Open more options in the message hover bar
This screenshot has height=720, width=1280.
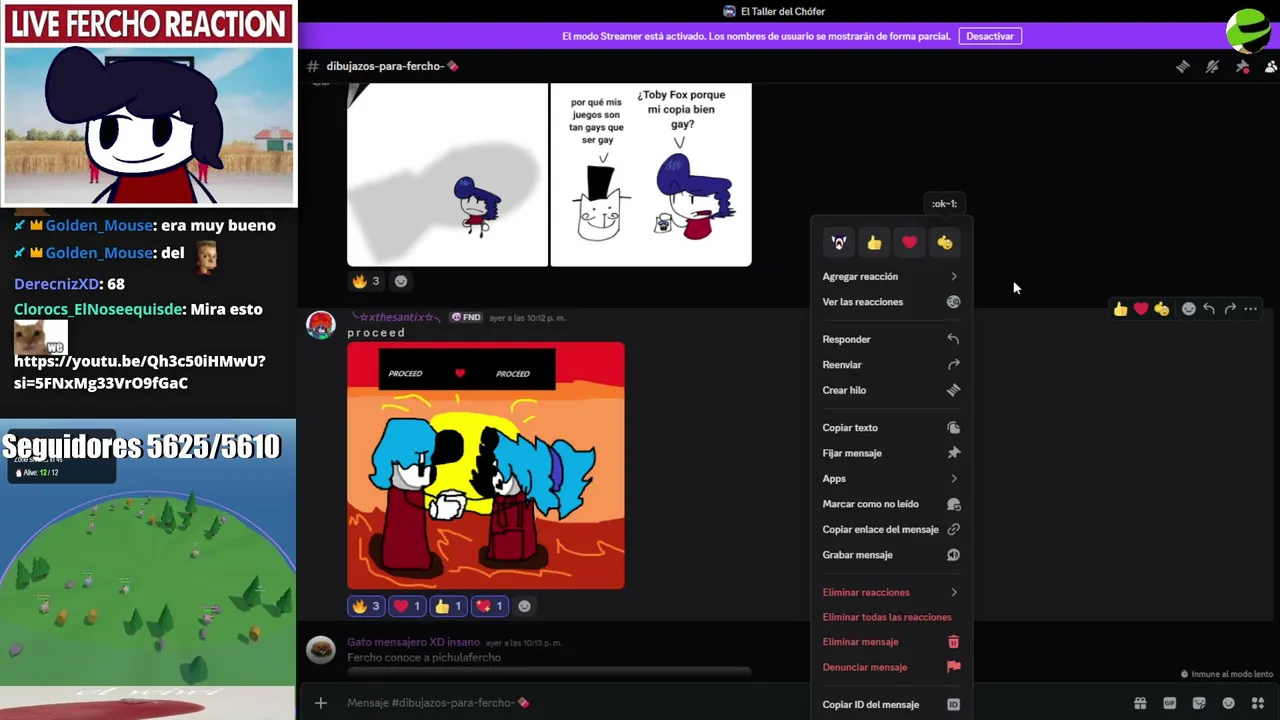coord(1251,309)
